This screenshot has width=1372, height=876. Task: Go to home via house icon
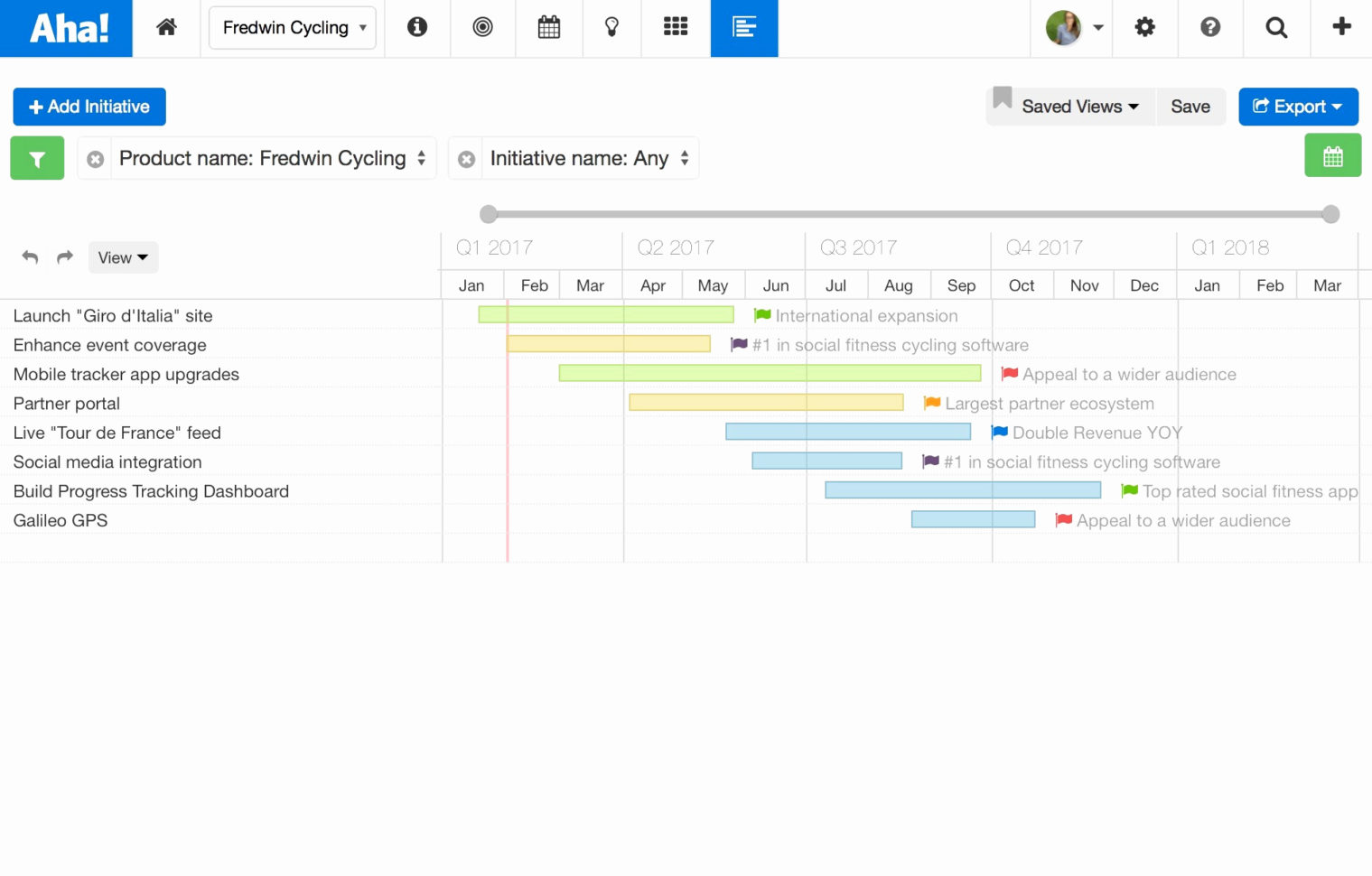[x=166, y=27]
